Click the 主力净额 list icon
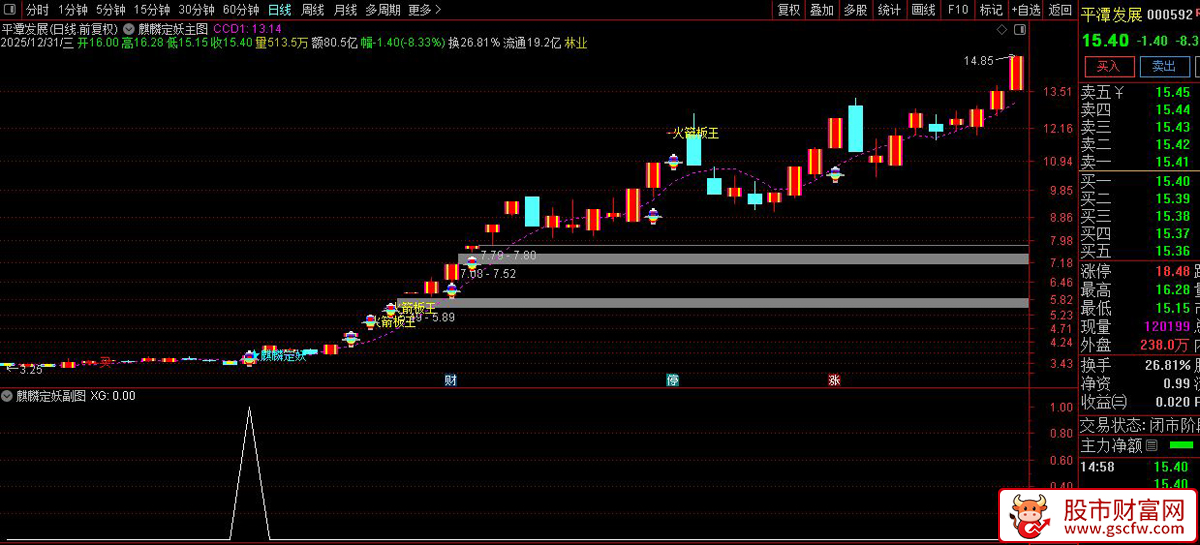 coord(1151,445)
